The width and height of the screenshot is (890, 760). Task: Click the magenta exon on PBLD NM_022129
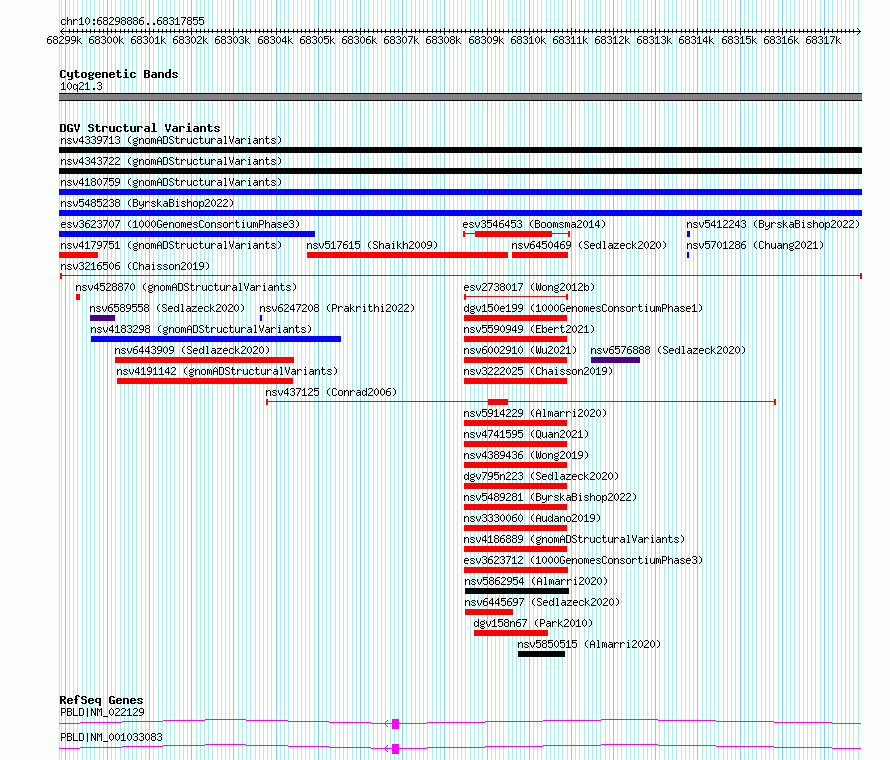pyautogui.click(x=396, y=724)
